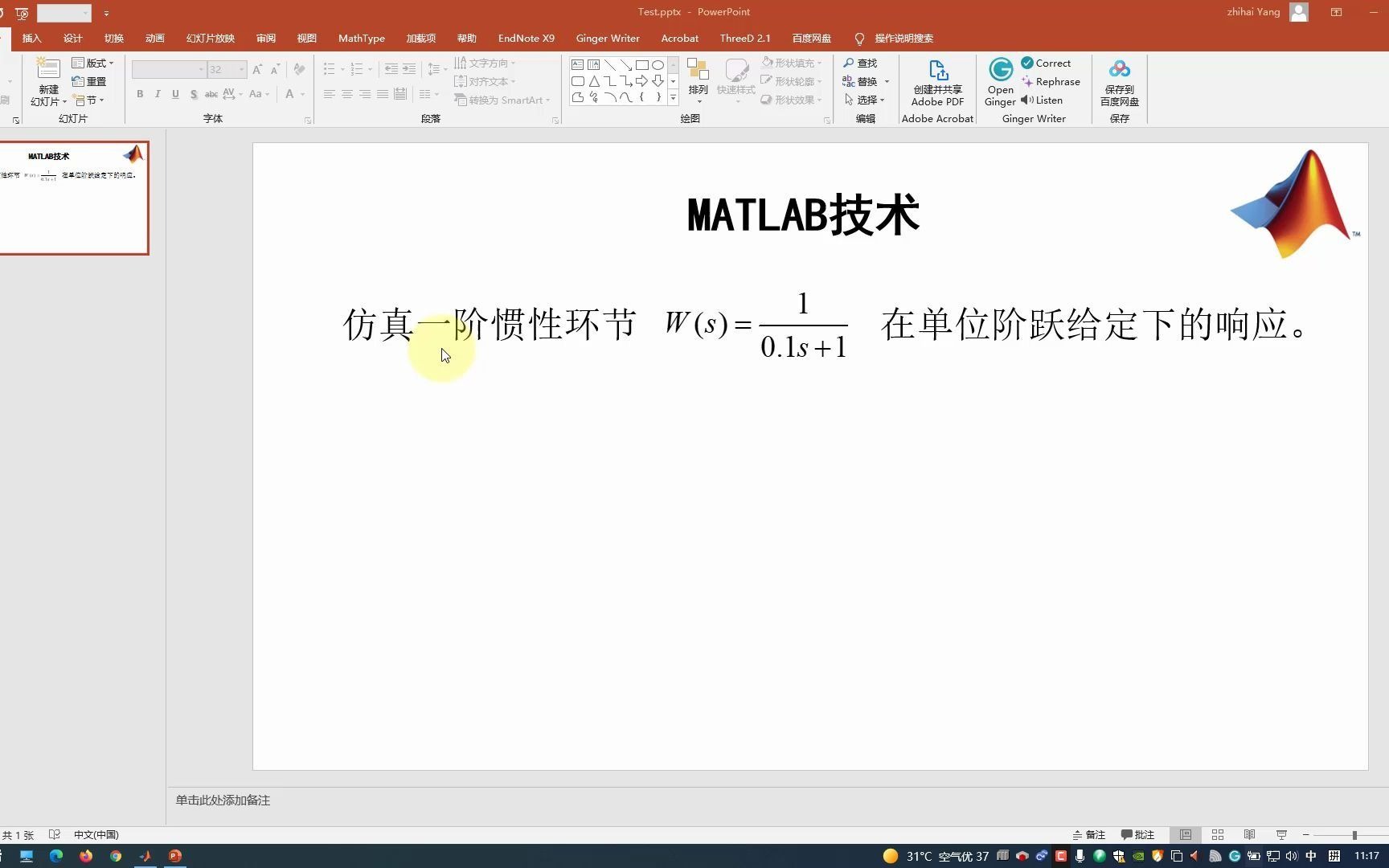Switch to Reading view
The height and width of the screenshot is (868, 1389).
coord(1249,835)
